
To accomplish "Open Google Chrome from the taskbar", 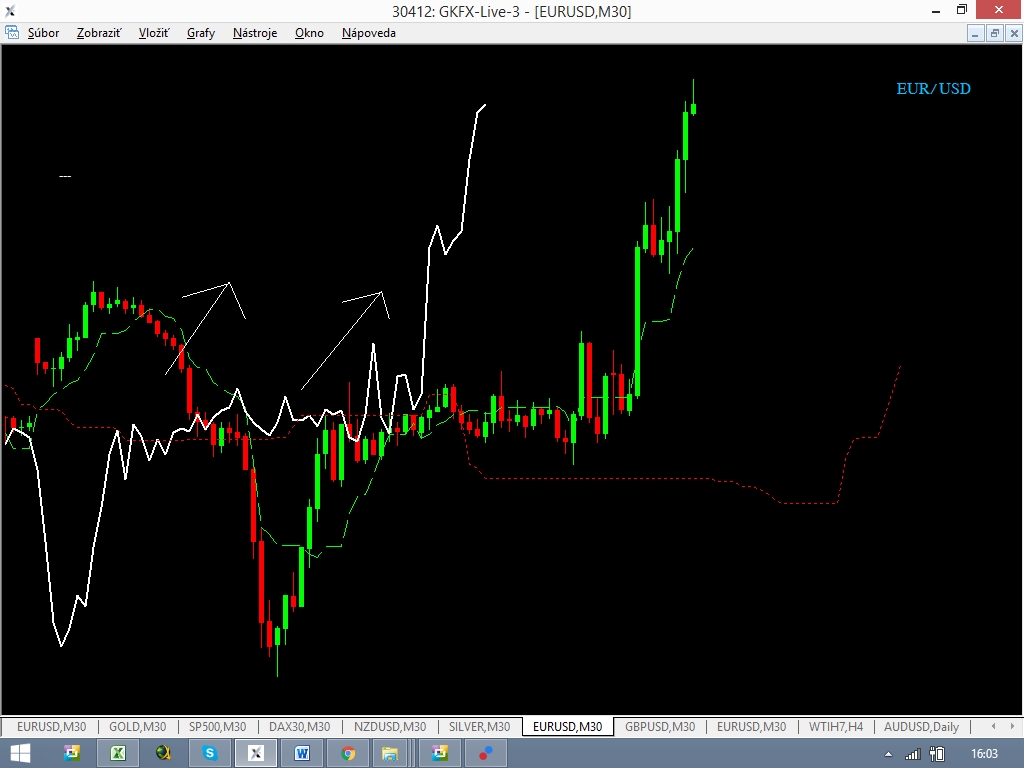I will (347, 753).
